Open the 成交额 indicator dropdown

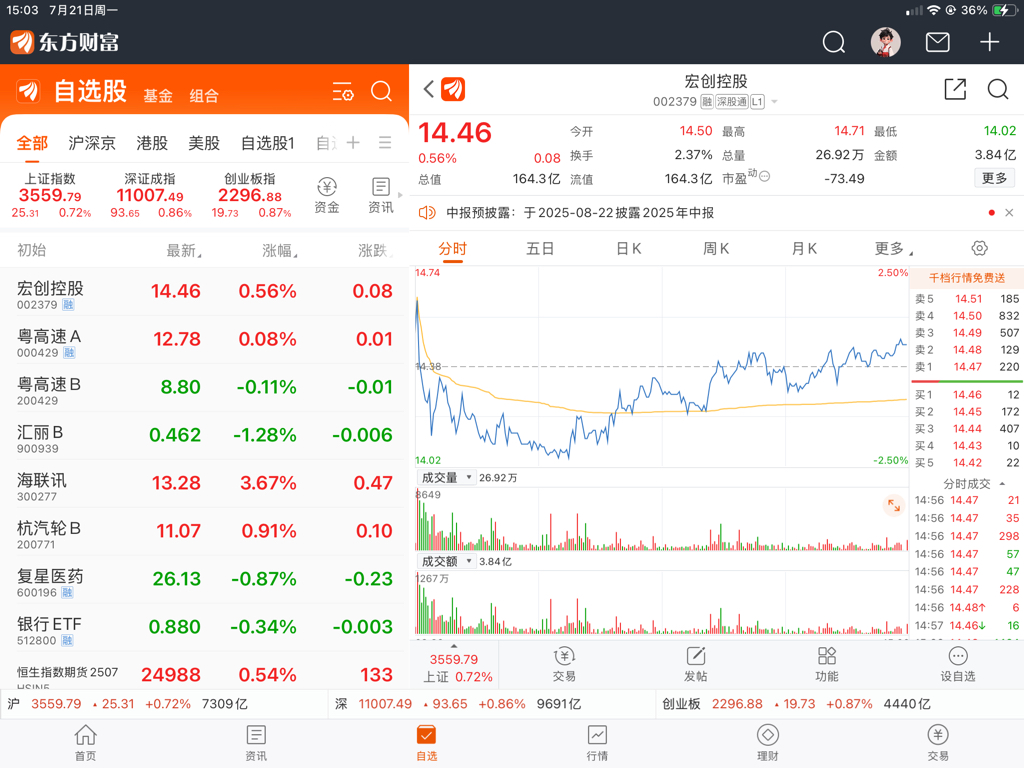[x=445, y=562]
